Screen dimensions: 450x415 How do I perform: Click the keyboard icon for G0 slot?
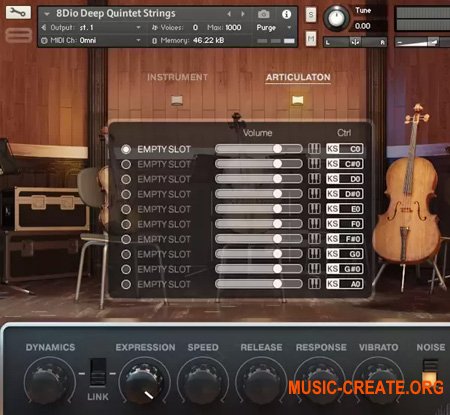pos(314,254)
